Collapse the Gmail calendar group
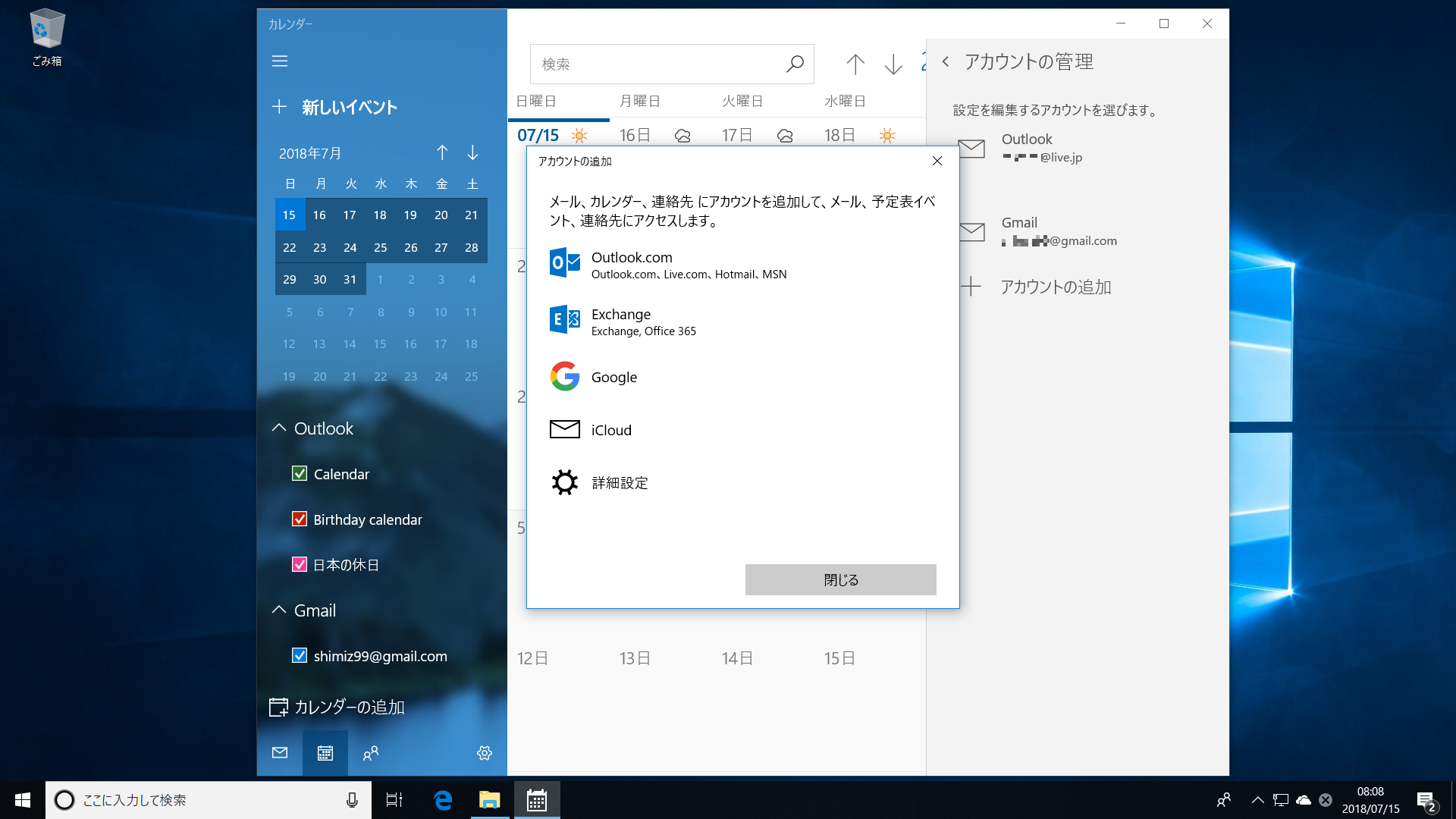Viewport: 1456px width, 819px height. point(279,610)
